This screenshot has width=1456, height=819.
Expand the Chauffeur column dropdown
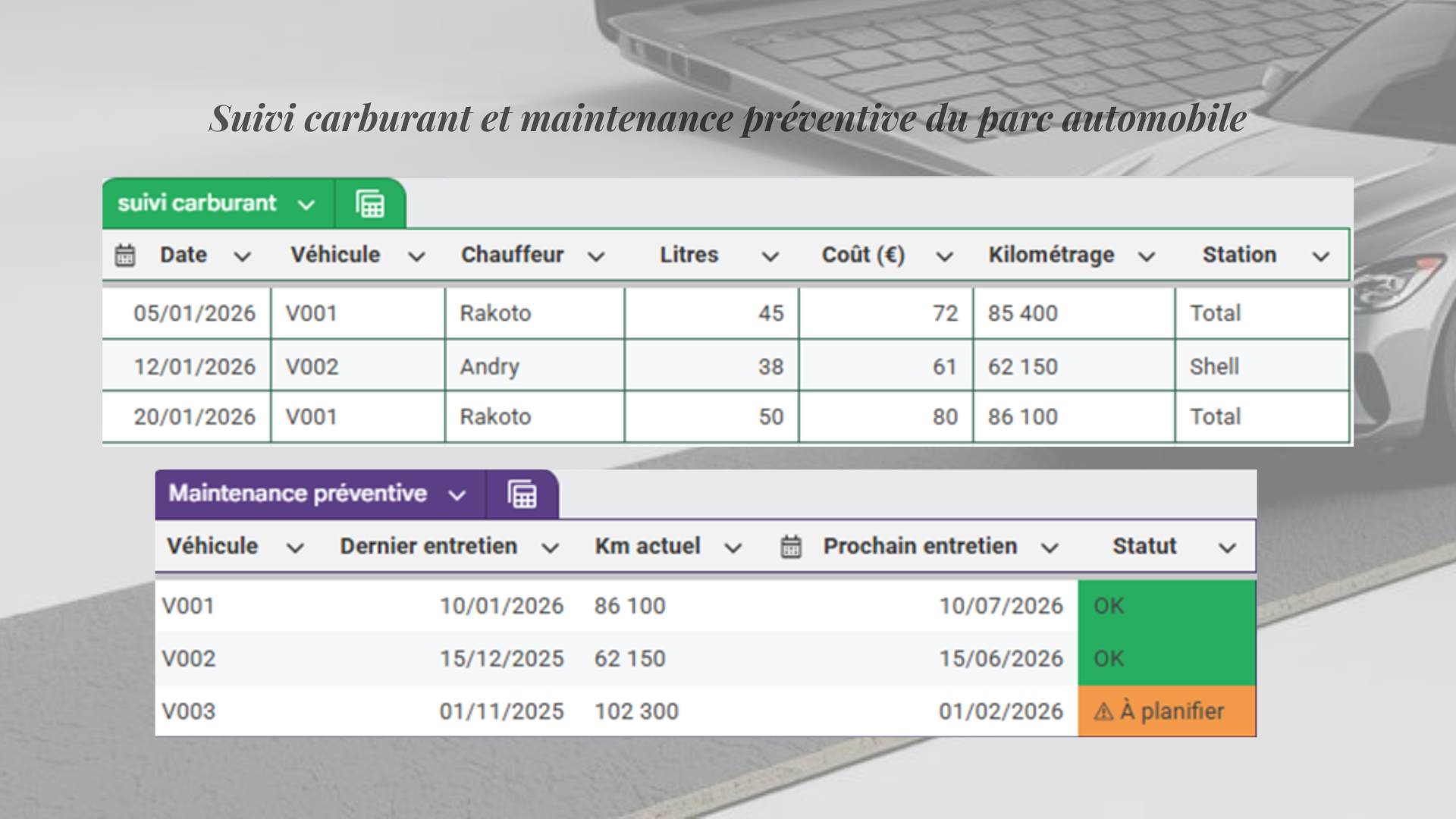(x=596, y=257)
